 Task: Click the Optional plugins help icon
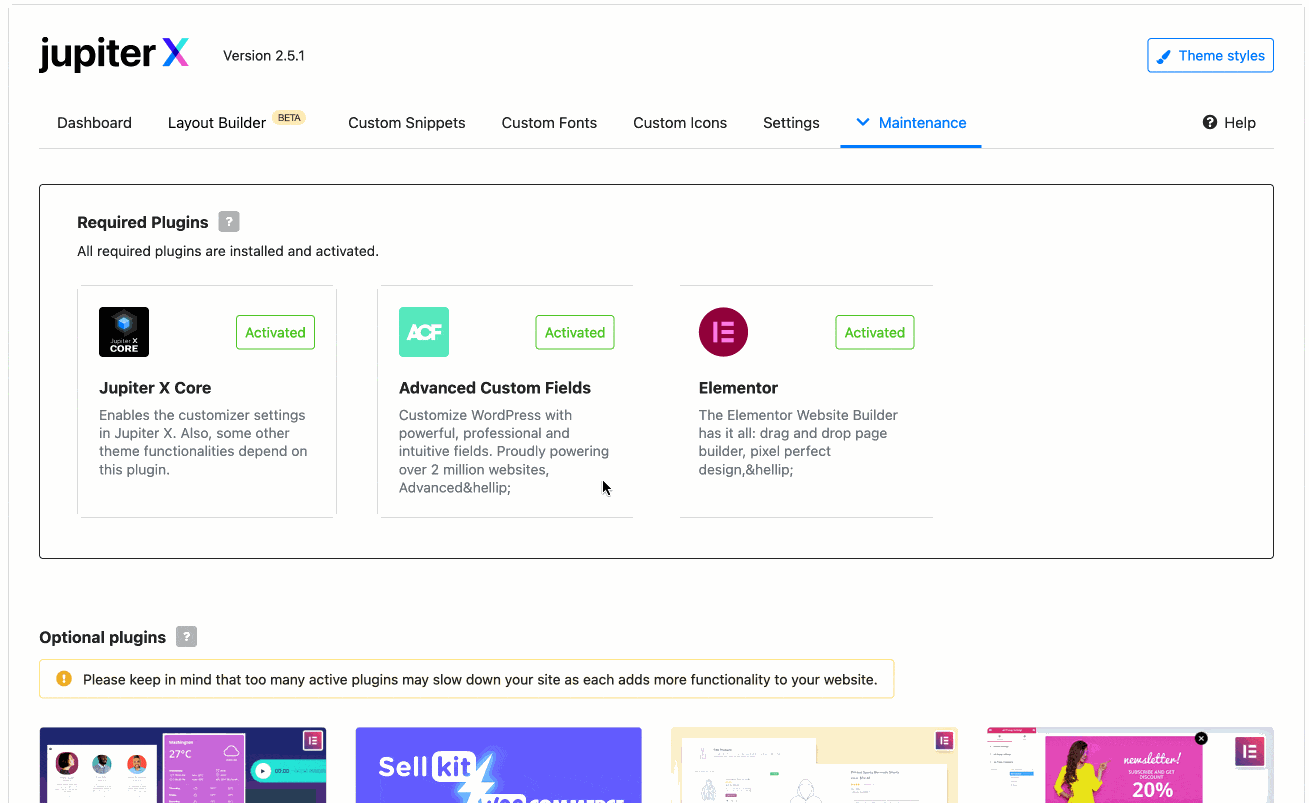(186, 637)
